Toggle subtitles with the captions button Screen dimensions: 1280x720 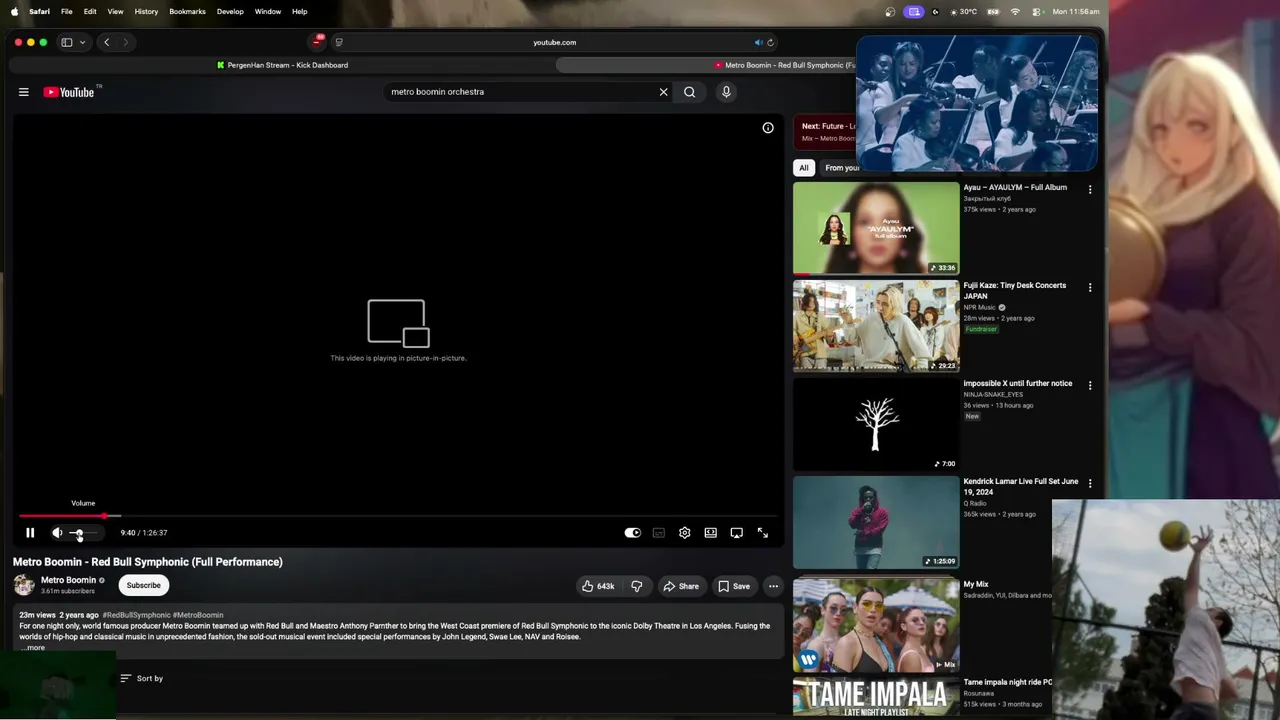(x=659, y=533)
